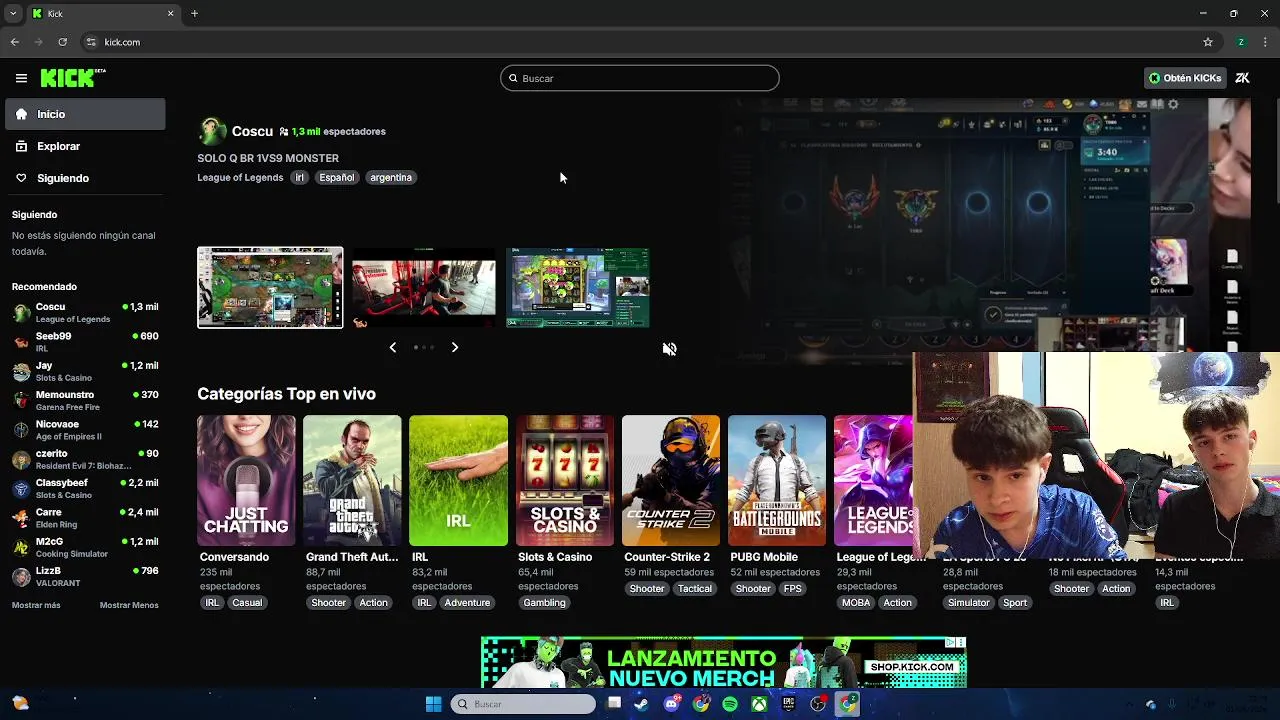Click the Kick Buscar search field
Image resolution: width=1280 pixels, height=720 pixels.
coord(640,78)
